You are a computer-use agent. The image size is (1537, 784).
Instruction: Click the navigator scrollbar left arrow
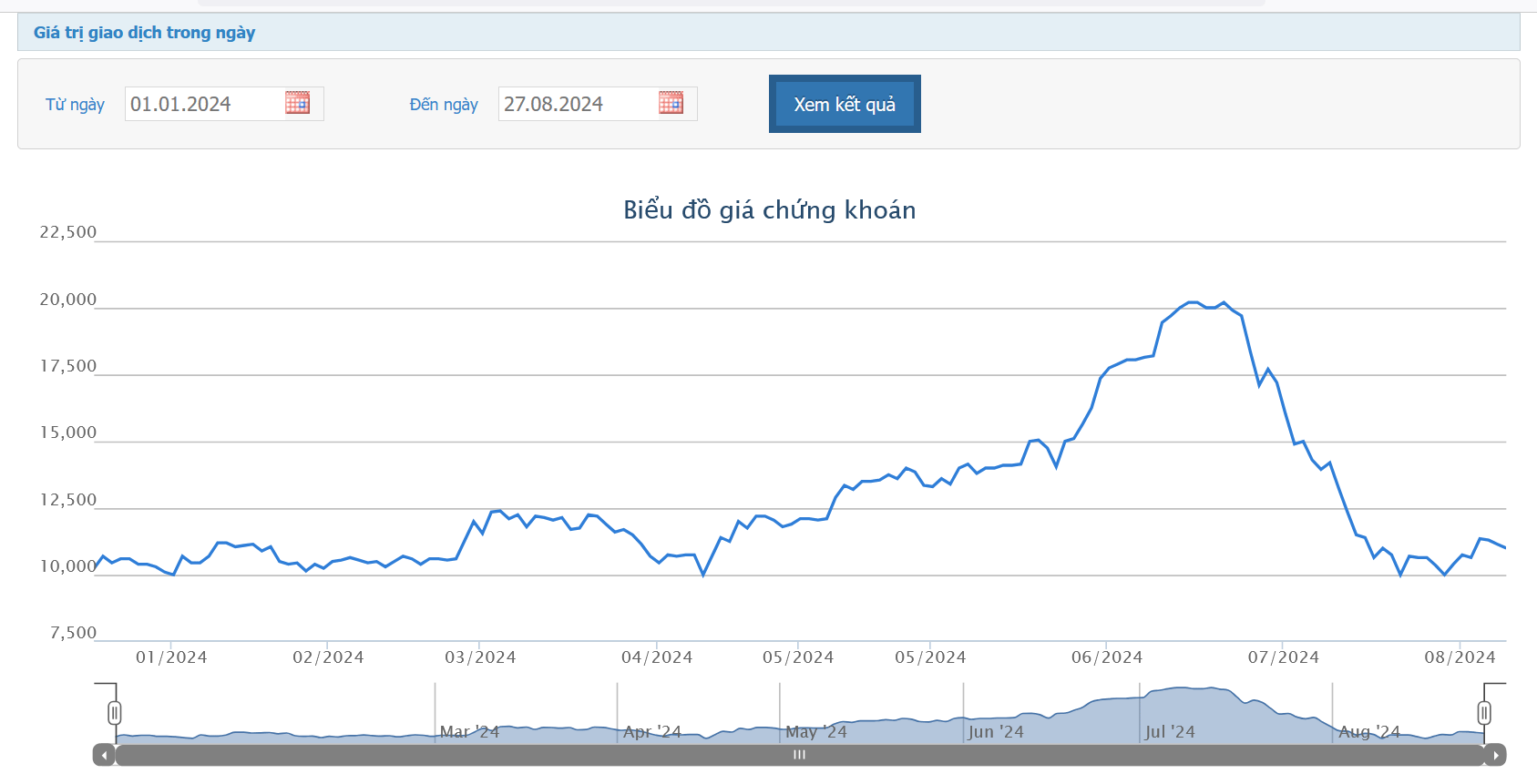click(105, 755)
